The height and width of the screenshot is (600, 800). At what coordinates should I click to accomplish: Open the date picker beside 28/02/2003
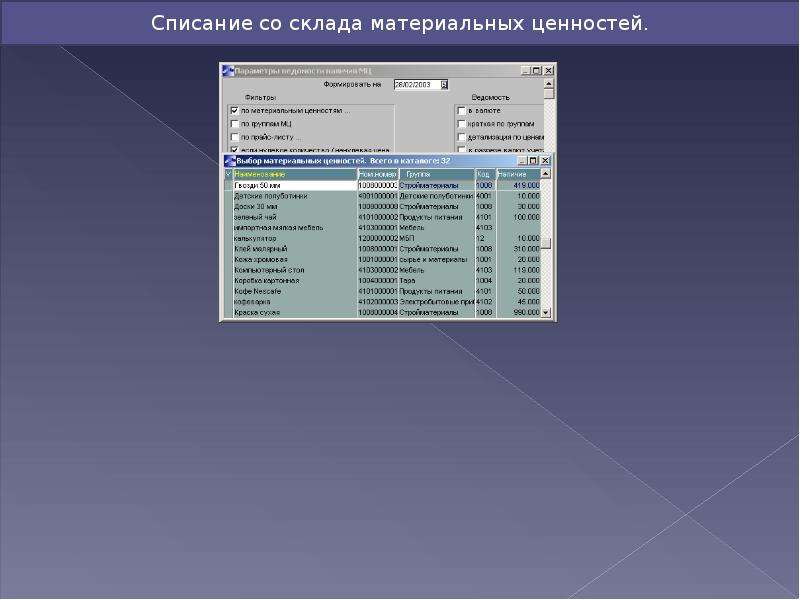[x=444, y=85]
